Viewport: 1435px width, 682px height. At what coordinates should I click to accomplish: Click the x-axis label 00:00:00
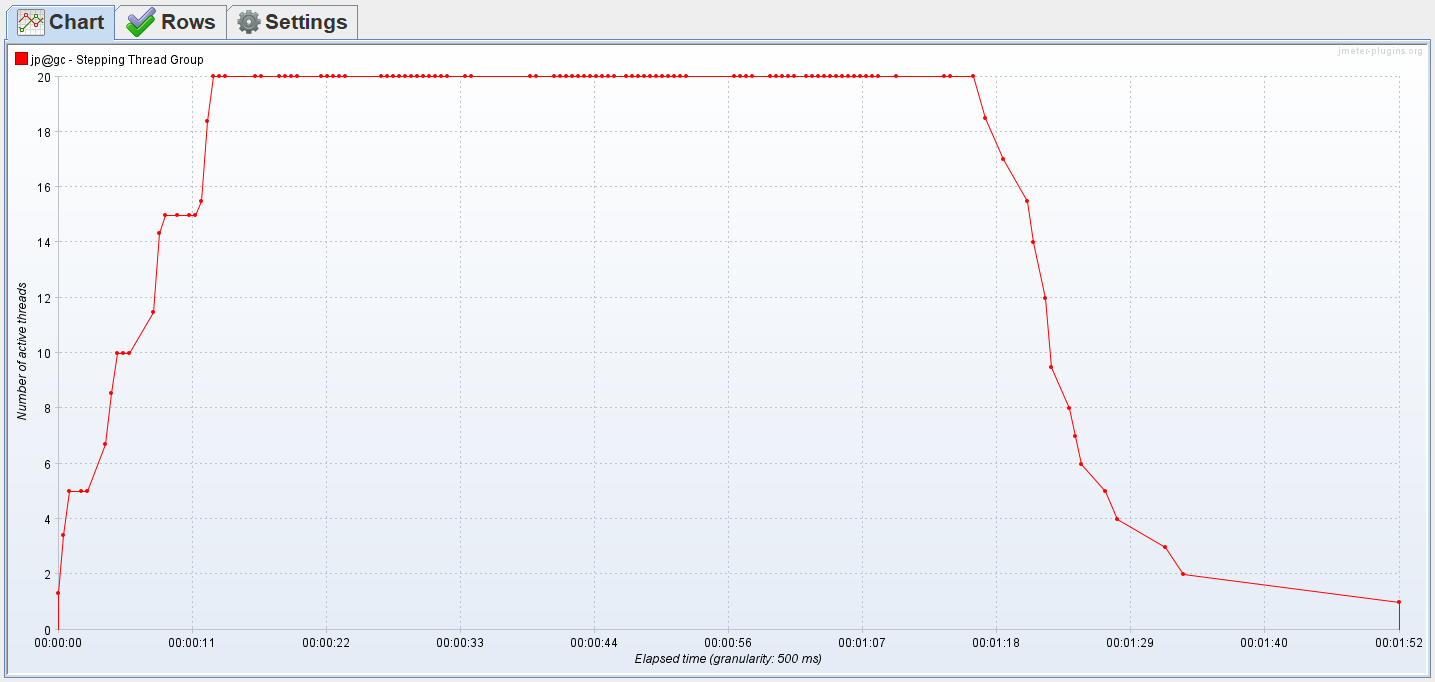[58, 645]
